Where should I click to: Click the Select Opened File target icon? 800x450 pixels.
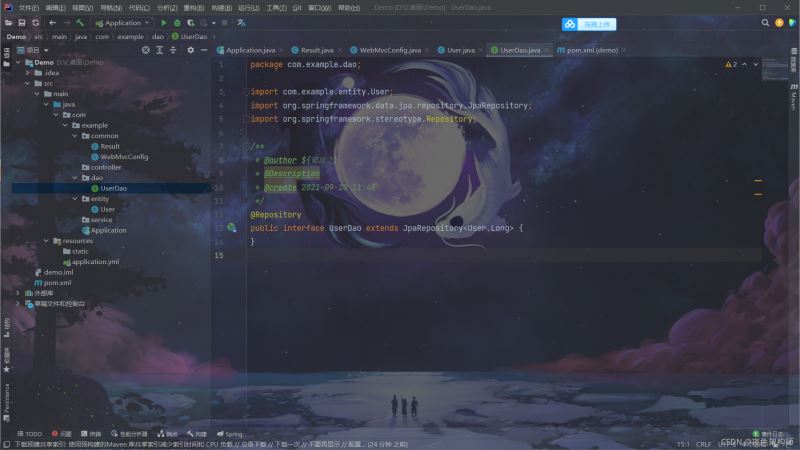click(x=145, y=50)
